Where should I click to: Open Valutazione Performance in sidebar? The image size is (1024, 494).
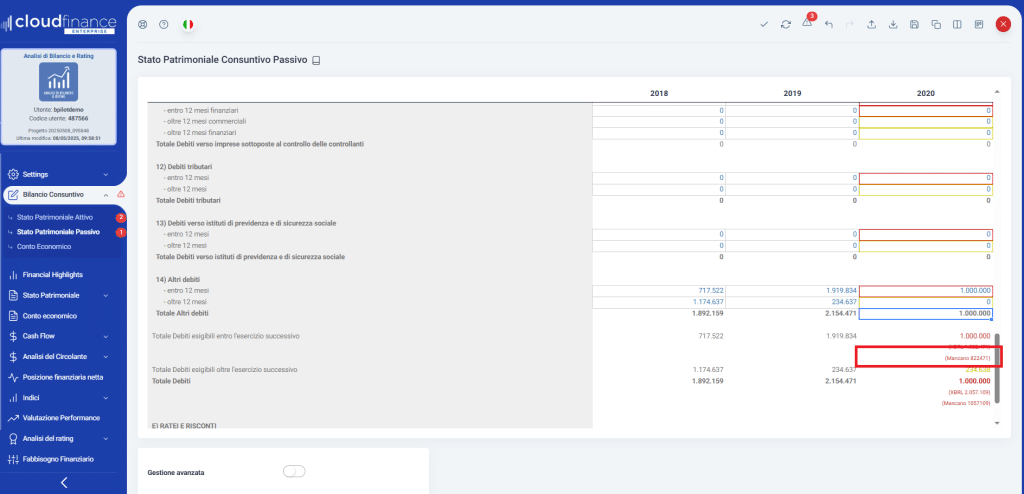pos(61,418)
